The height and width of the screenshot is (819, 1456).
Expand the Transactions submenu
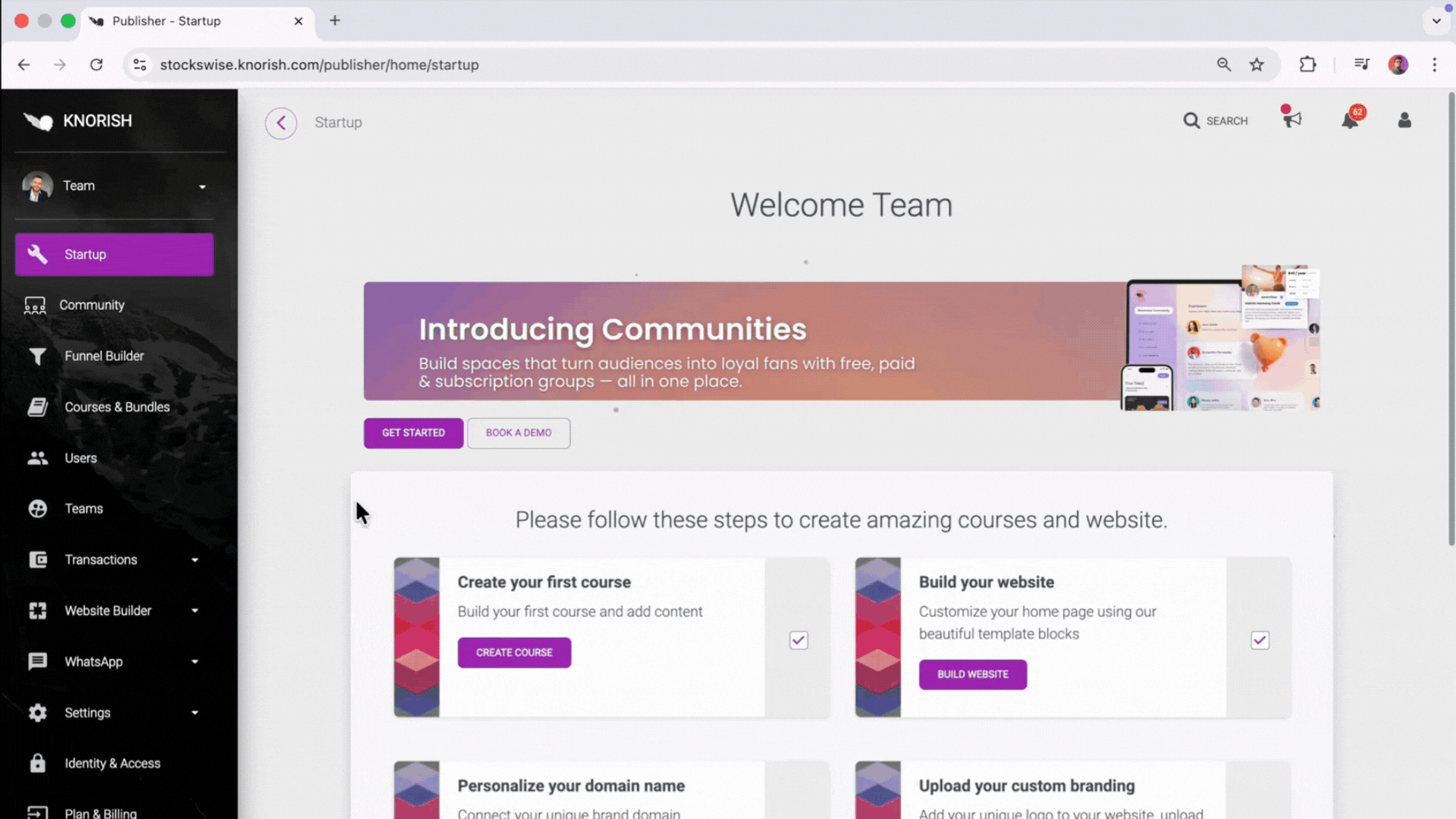pos(195,560)
